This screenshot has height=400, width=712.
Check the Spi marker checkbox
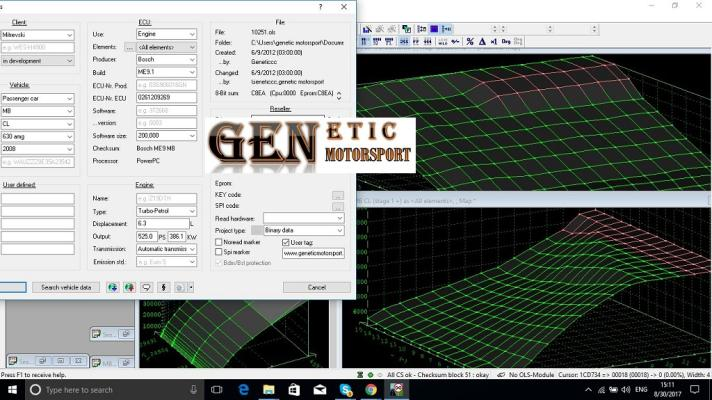tap(219, 253)
